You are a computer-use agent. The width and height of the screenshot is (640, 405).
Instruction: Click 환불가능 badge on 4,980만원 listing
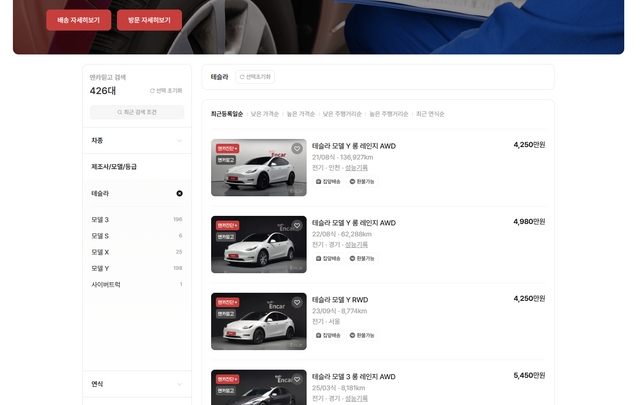[362, 258]
